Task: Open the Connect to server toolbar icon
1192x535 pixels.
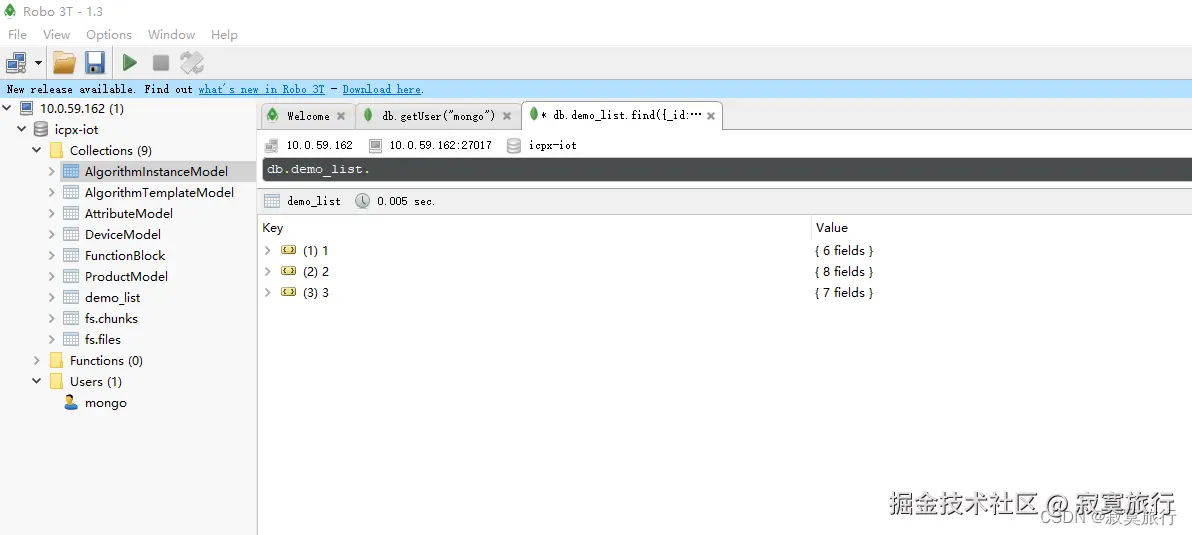Action: pos(16,63)
